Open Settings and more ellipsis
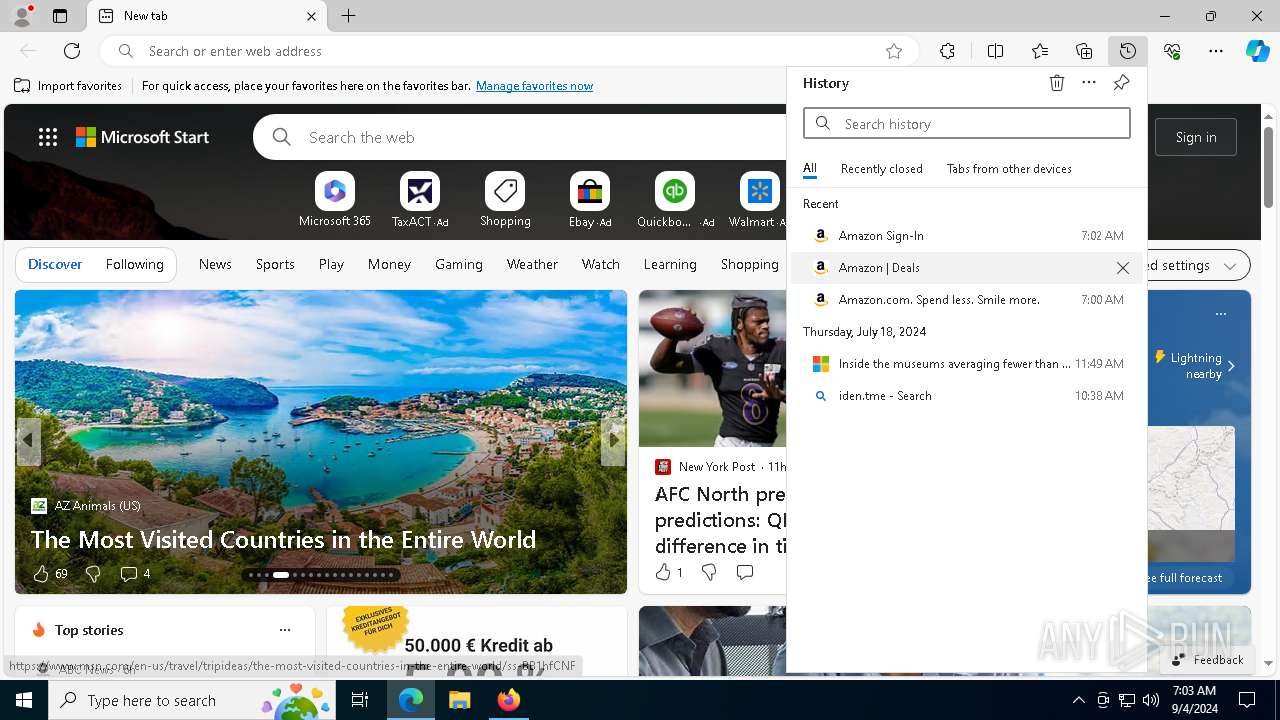This screenshot has height=720, width=1280. point(1216,51)
